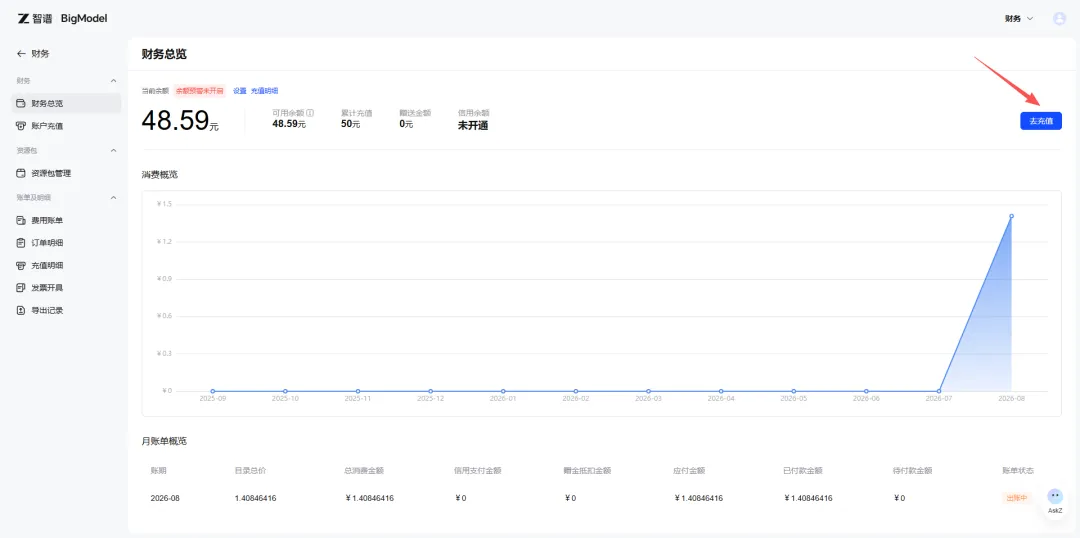1080x538 pixels.
Task: Collapse the 资源包 sidebar section
Action: 114,150
